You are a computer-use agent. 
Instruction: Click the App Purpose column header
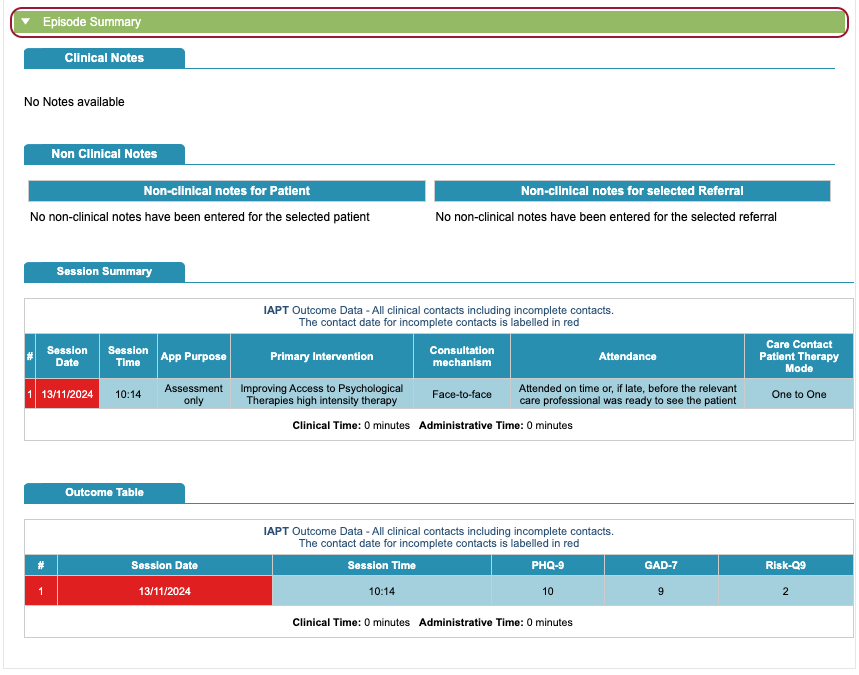coord(194,356)
